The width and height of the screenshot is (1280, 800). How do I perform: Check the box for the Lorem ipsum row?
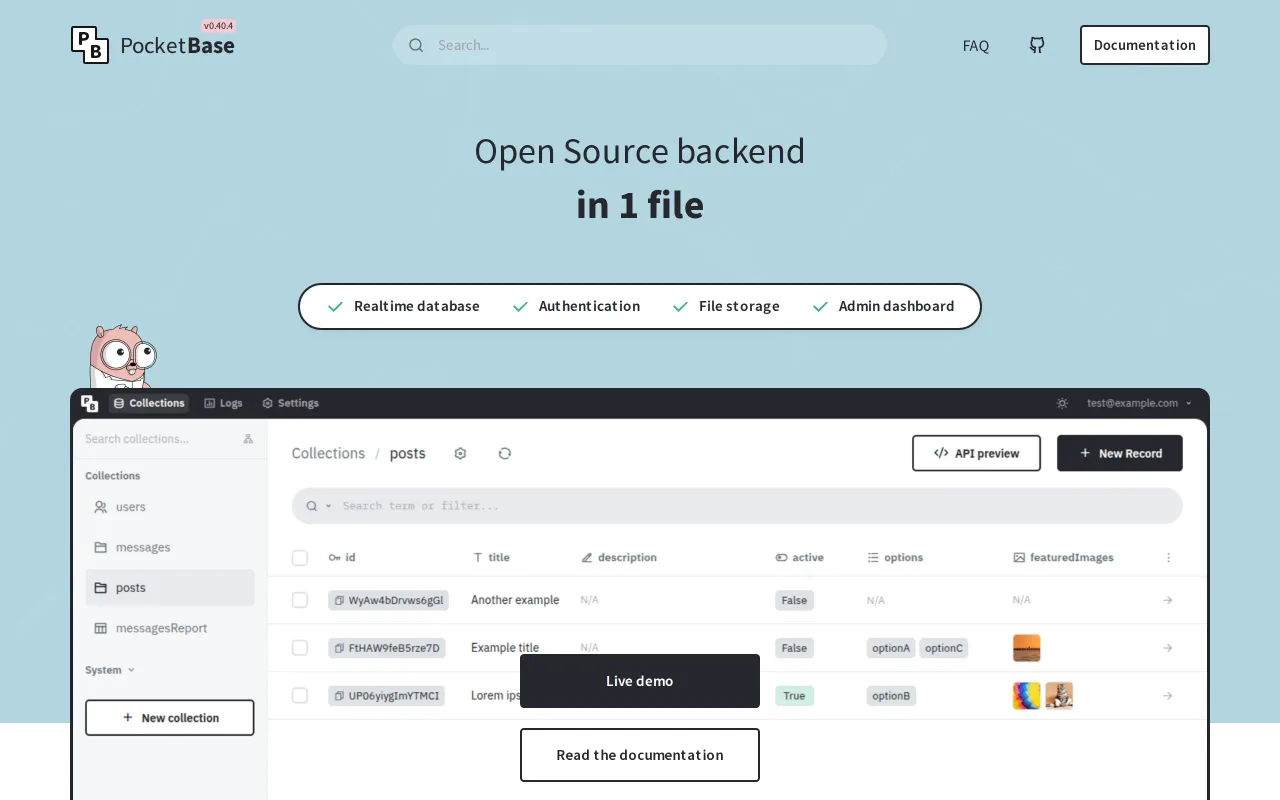pos(300,696)
